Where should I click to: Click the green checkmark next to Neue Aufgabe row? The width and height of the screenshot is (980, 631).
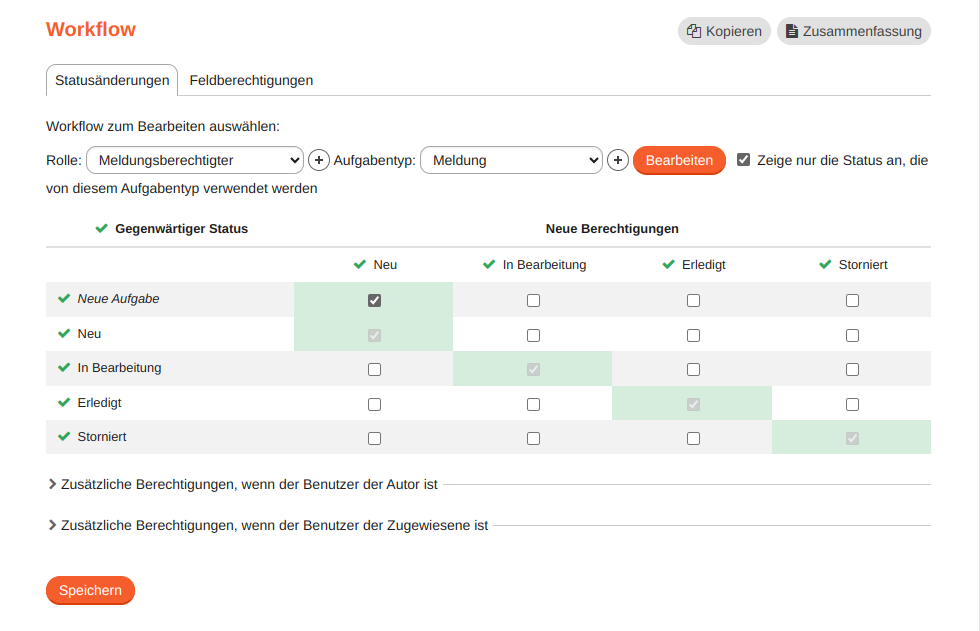coord(62,298)
